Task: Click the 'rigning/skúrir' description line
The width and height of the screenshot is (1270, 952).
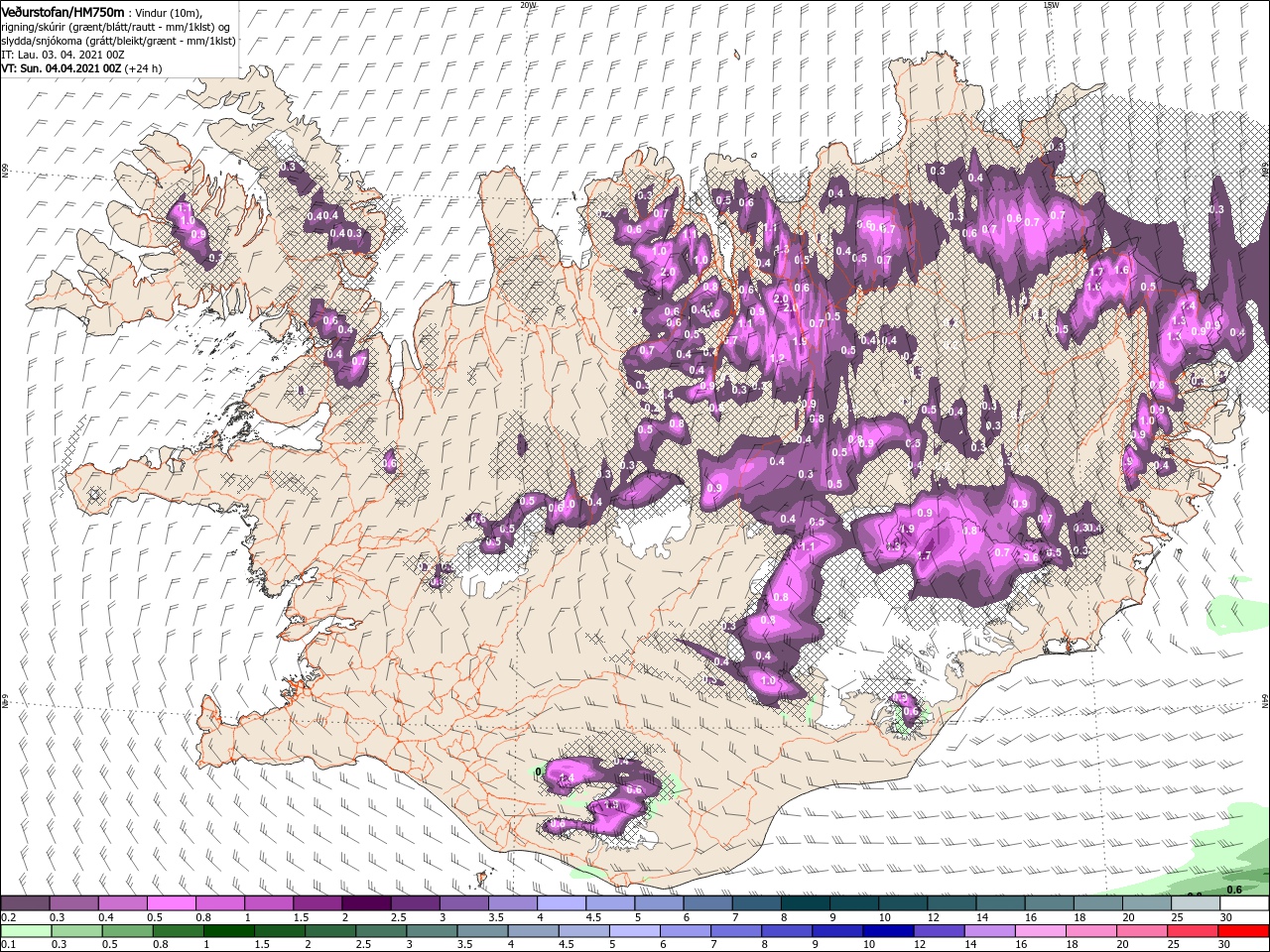Action: (x=115, y=26)
